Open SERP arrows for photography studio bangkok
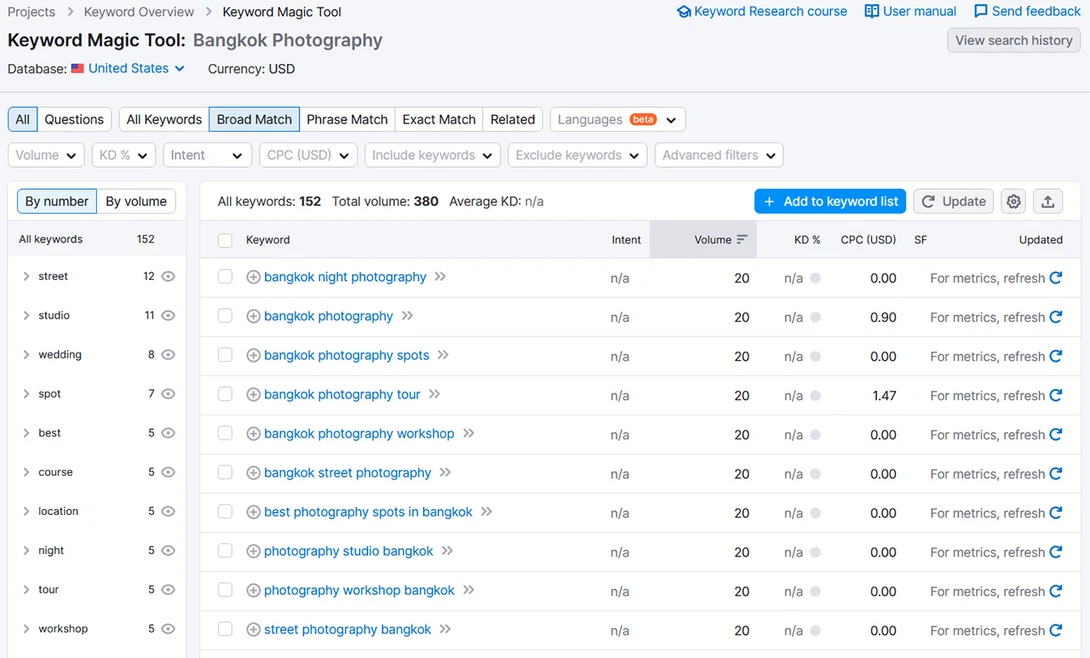The image size is (1090, 658). 447,550
